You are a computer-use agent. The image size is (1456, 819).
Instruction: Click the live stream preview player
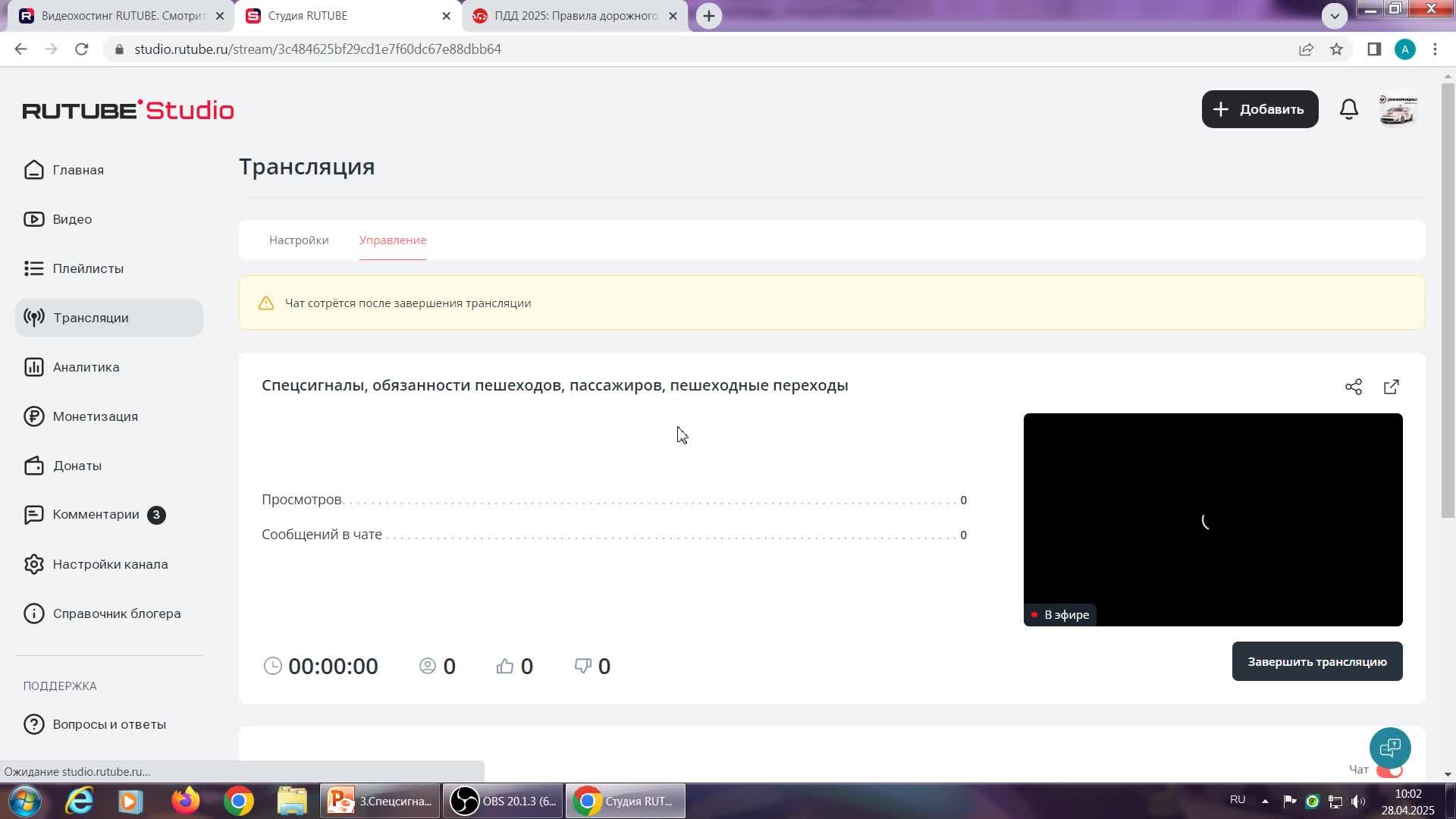[x=1213, y=519]
